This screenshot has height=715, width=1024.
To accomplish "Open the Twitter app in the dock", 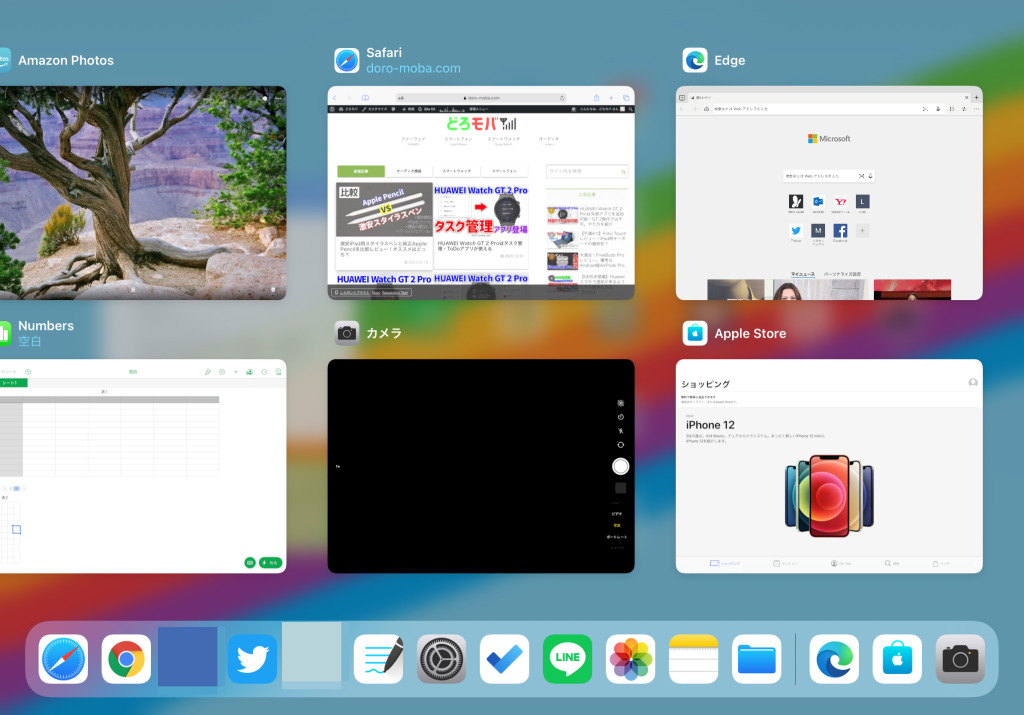I will pyautogui.click(x=252, y=659).
